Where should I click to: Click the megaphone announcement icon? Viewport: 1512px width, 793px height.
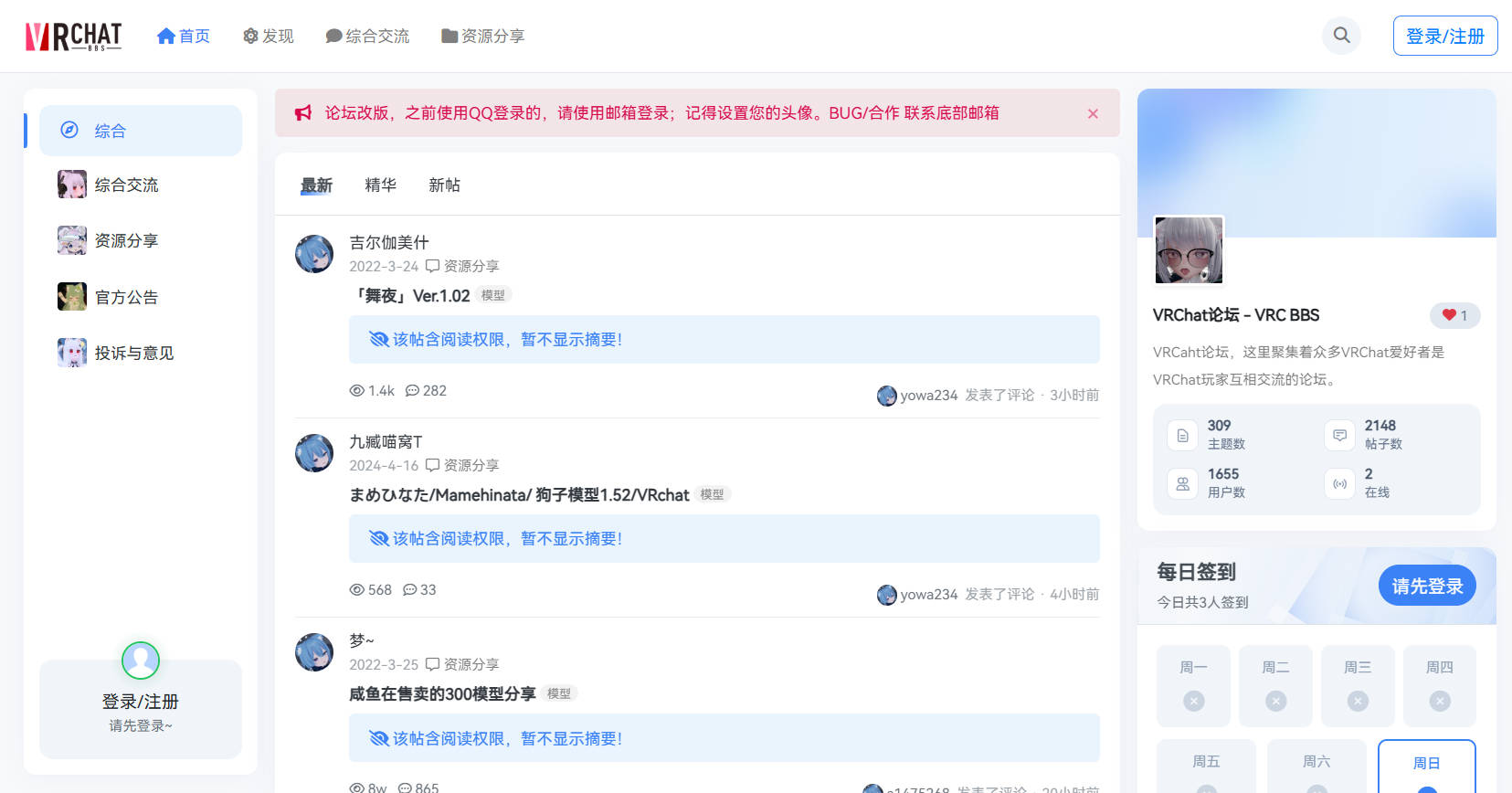click(x=303, y=112)
